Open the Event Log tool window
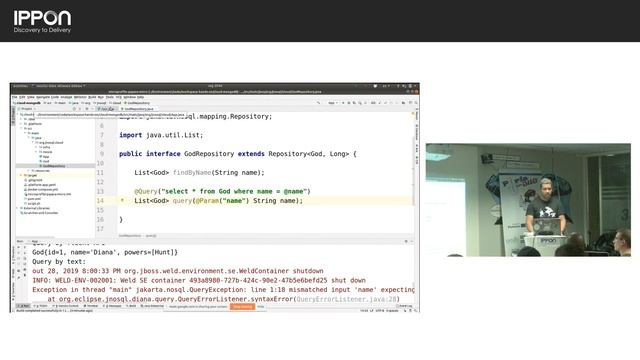Image resolution: width=640 pixels, height=360 pixels. coord(405,306)
